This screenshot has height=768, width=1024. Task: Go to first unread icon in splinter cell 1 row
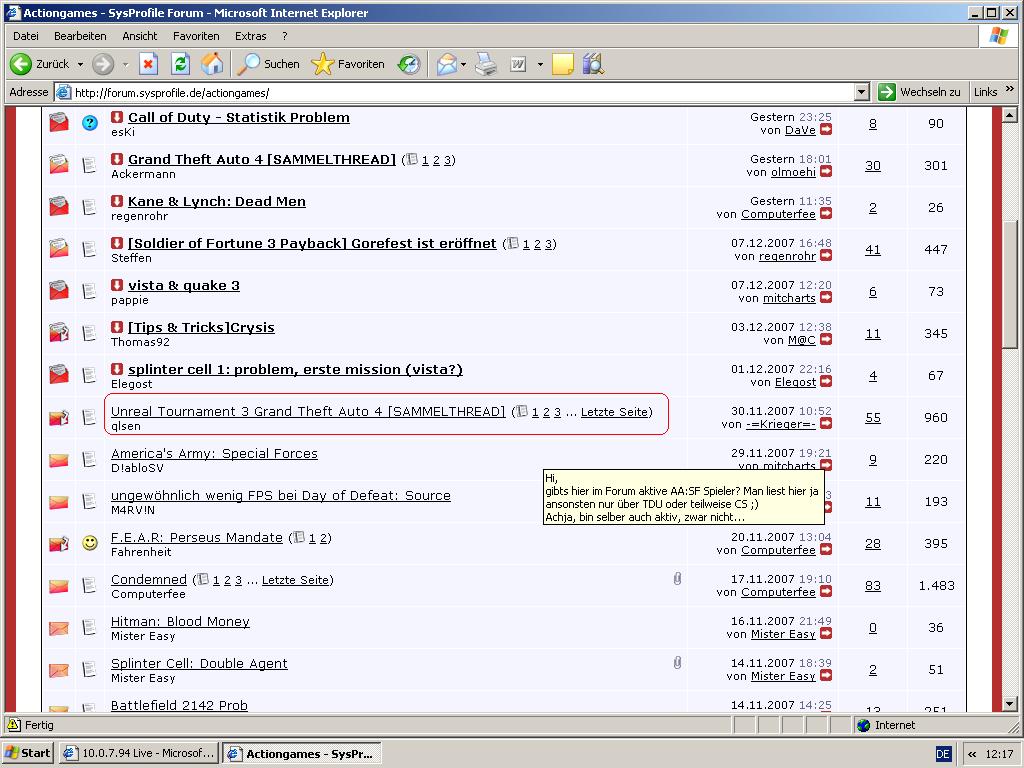117,369
